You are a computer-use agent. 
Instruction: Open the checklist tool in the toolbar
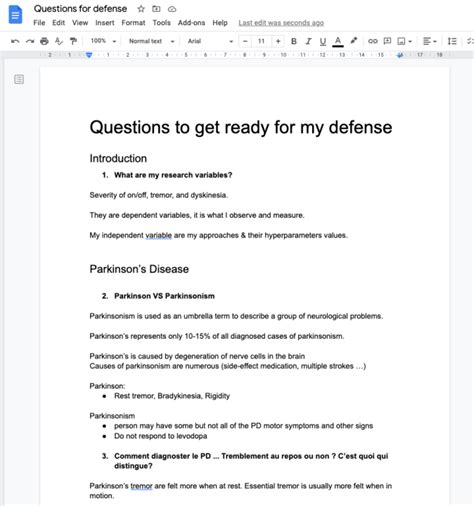point(470,41)
